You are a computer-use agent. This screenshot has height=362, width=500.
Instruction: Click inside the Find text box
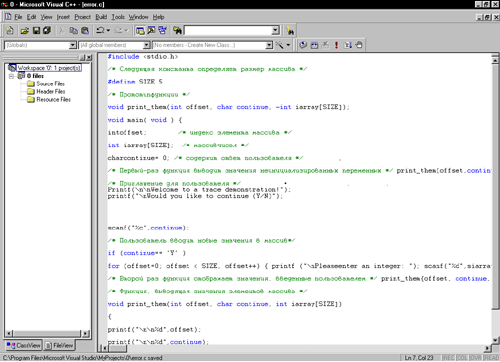[228, 31]
